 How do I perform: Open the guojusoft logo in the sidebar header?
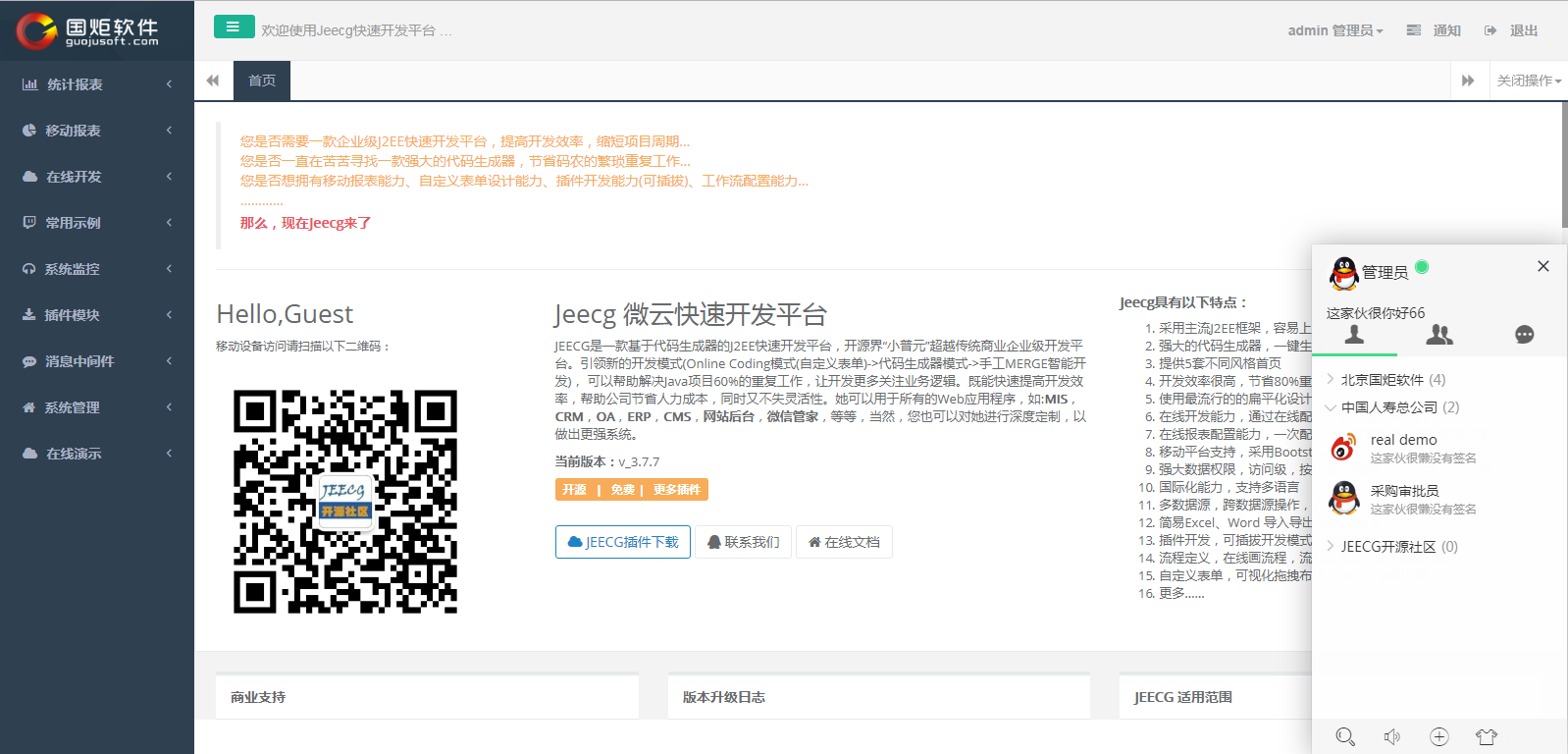[x=87, y=31]
